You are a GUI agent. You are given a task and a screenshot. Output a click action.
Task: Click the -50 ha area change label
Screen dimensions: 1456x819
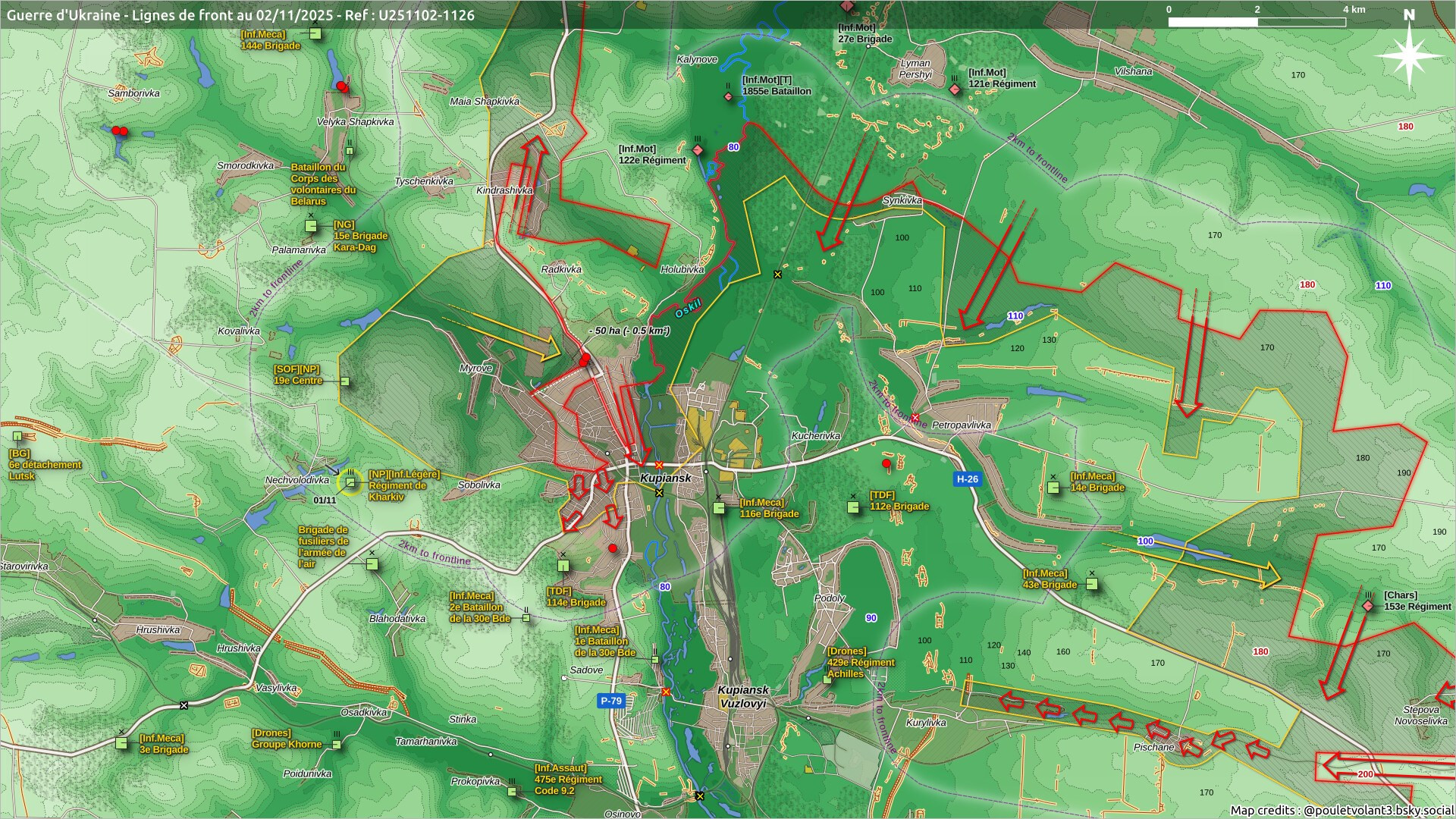629,331
